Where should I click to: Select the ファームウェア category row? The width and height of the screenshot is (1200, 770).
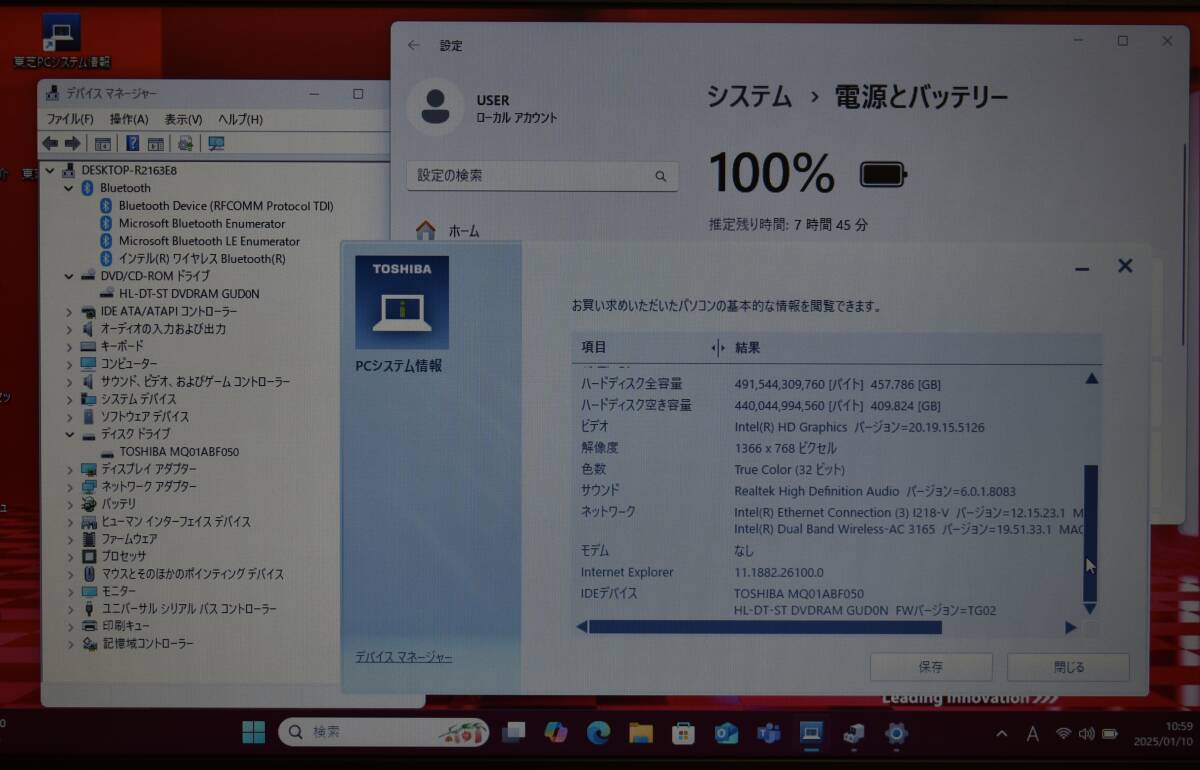click(129, 539)
